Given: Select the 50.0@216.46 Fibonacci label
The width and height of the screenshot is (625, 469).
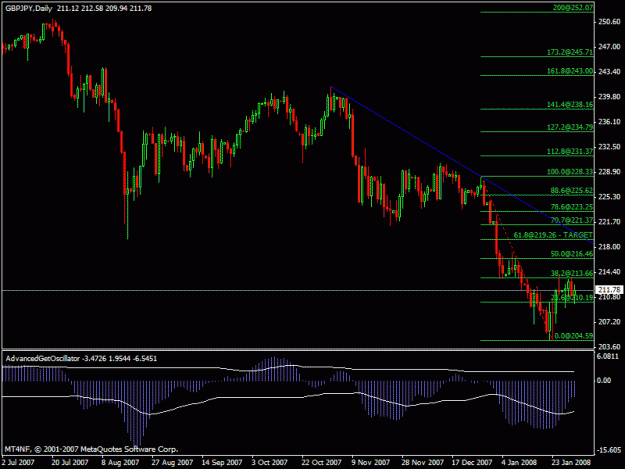Looking at the screenshot, I should click(x=572, y=254).
